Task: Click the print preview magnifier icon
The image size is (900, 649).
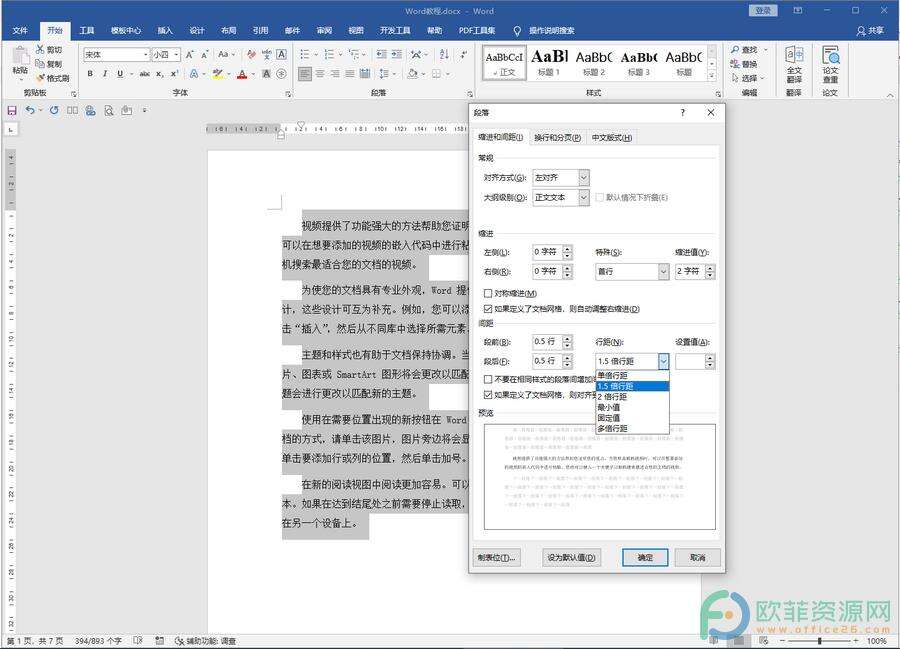Action: coord(109,111)
